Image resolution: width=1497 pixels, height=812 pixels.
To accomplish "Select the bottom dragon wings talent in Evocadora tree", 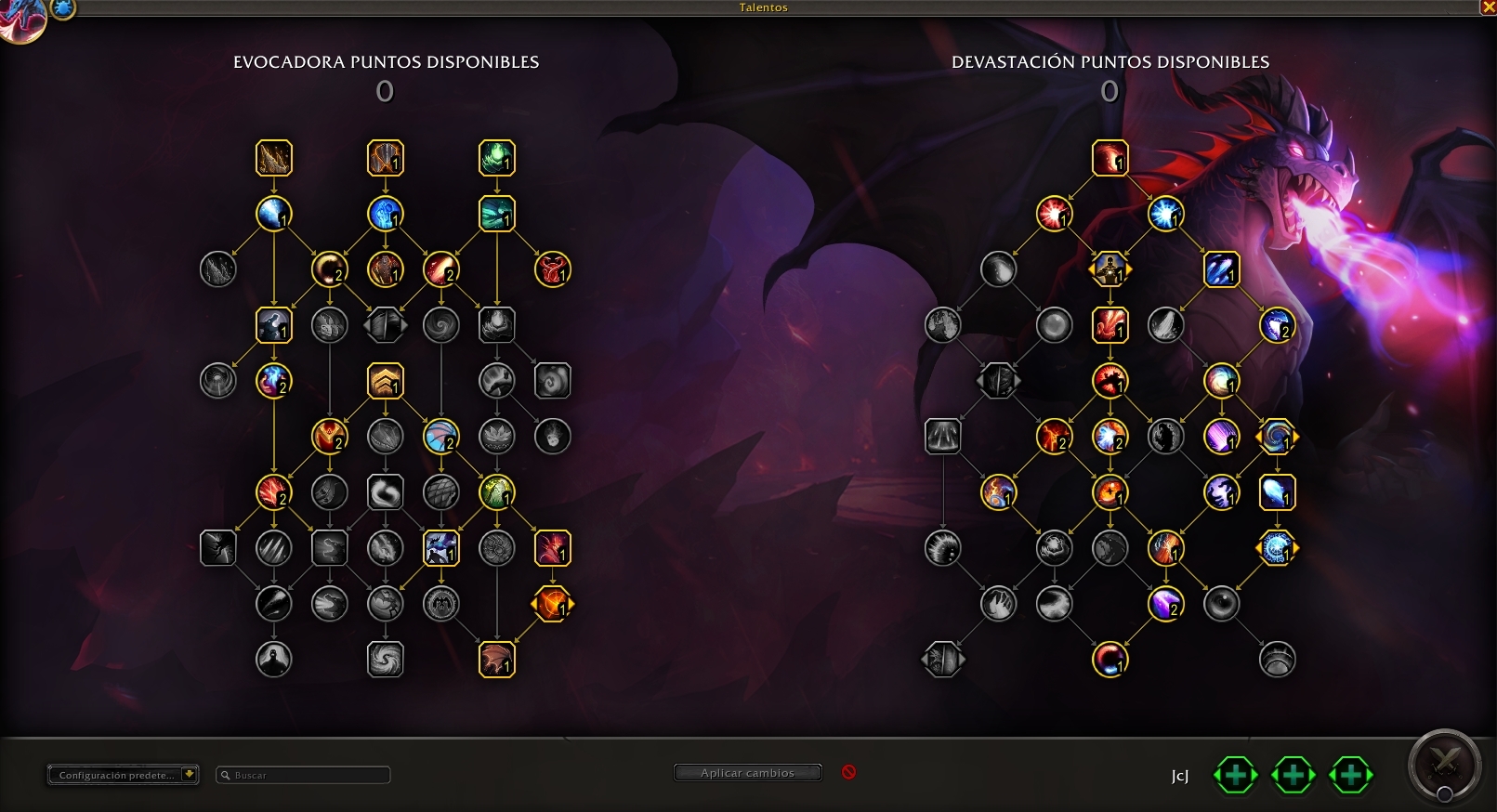I will coord(497,660).
